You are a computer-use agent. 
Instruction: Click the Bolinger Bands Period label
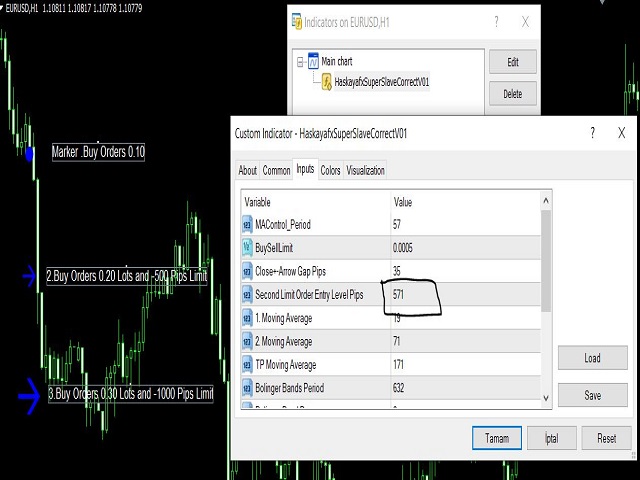pyautogui.click(x=290, y=388)
